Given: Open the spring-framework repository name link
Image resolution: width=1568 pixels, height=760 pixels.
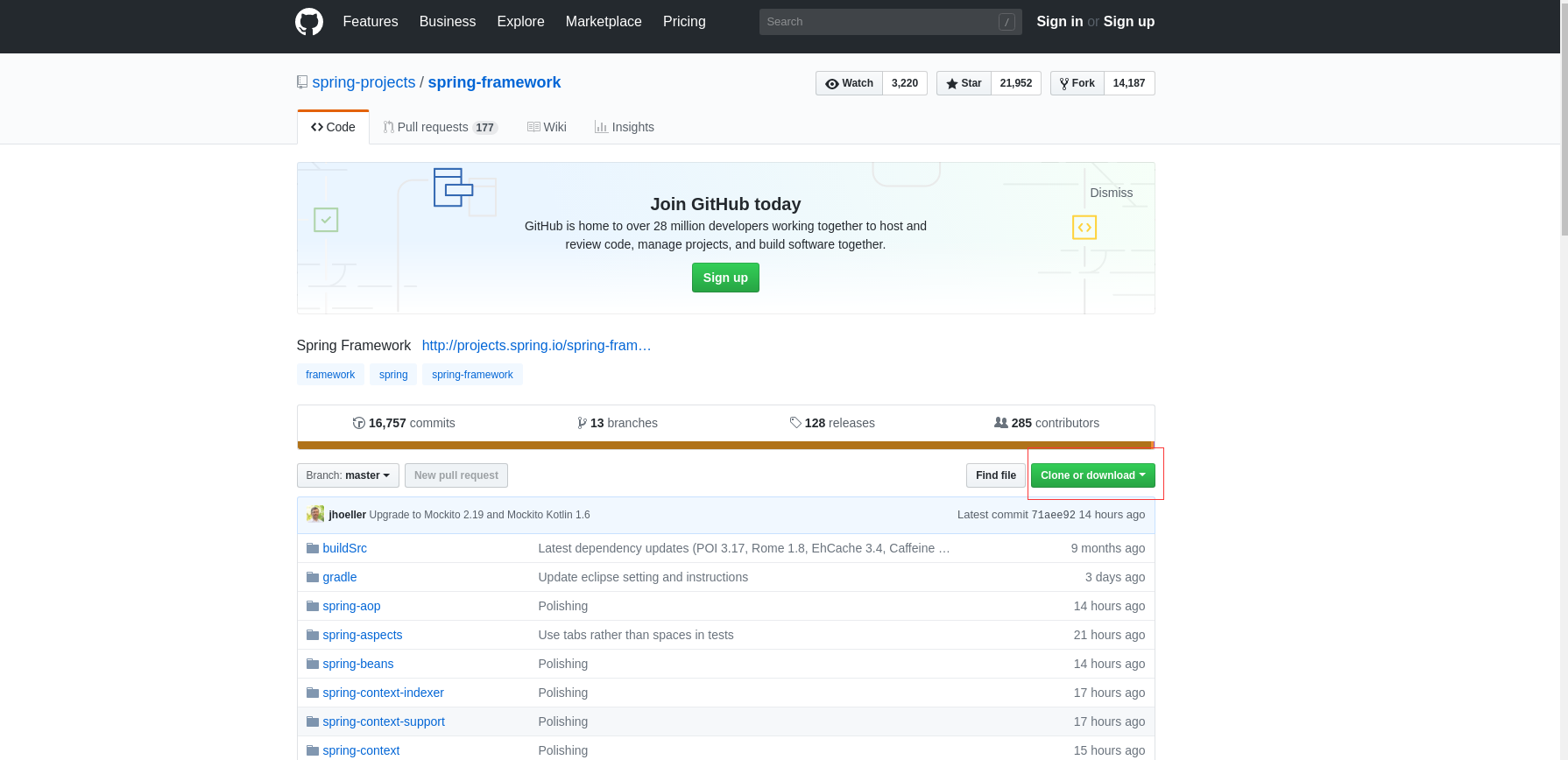Looking at the screenshot, I should [494, 82].
